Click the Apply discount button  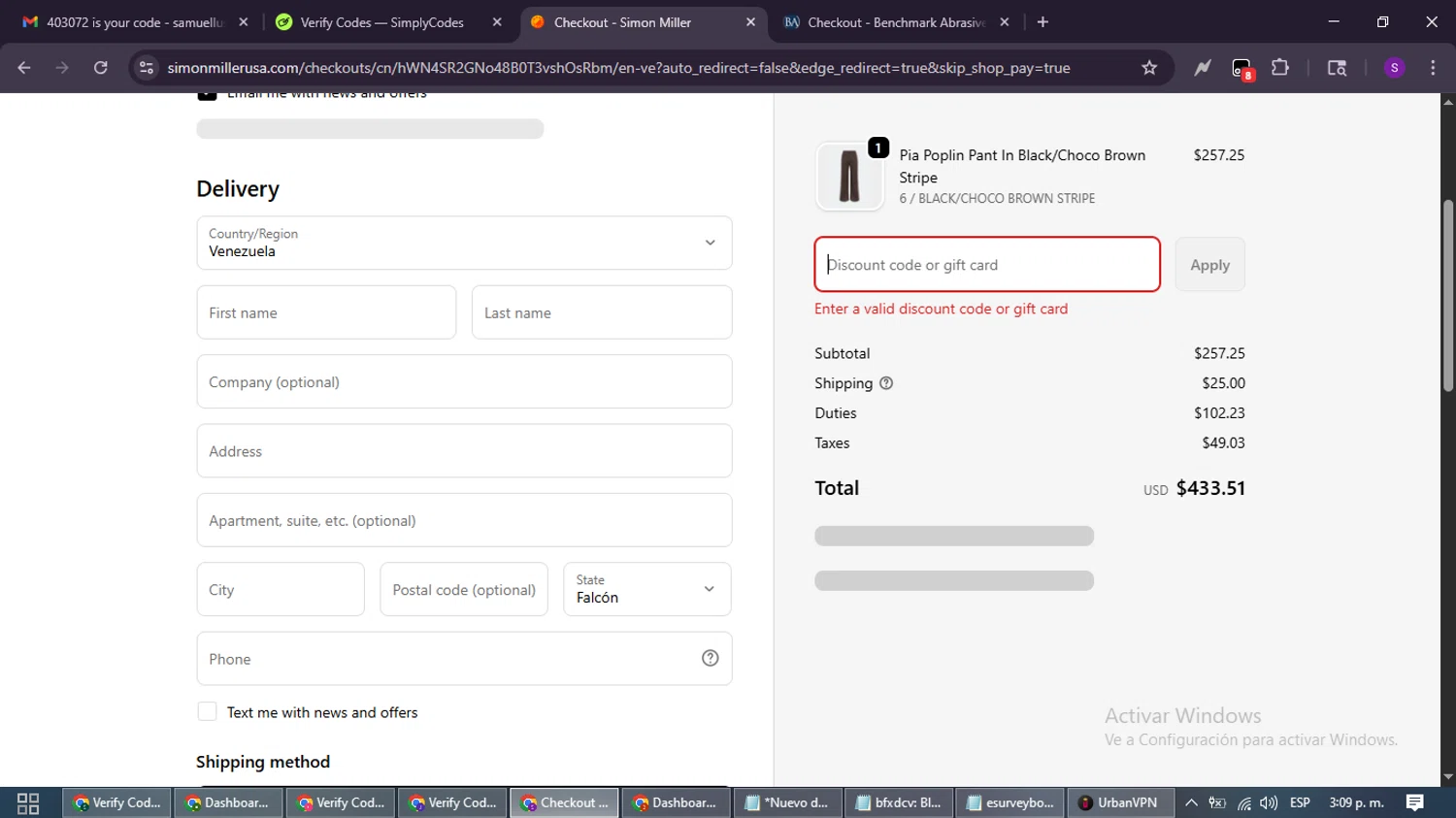(1209, 264)
